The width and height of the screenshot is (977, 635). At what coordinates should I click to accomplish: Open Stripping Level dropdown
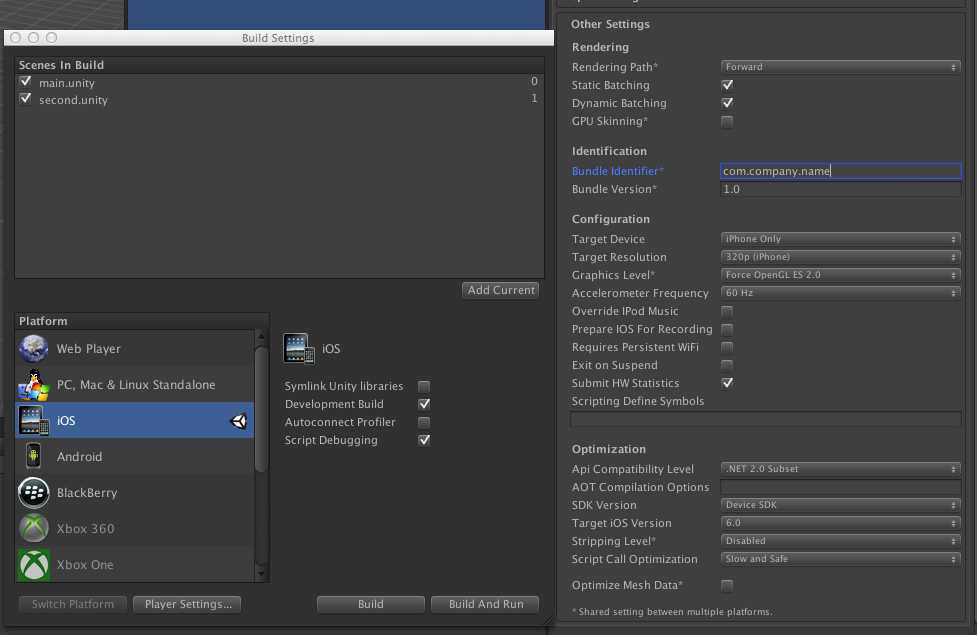click(840, 541)
